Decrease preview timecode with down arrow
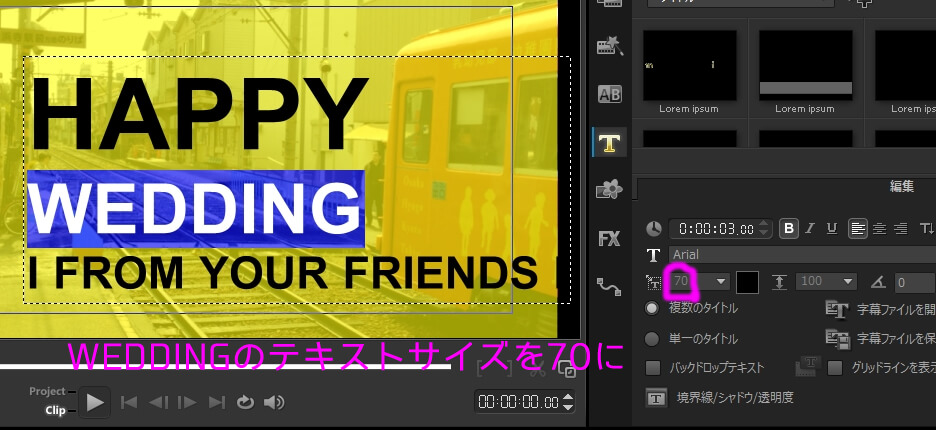Viewport: 936px width, 430px height. (569, 407)
